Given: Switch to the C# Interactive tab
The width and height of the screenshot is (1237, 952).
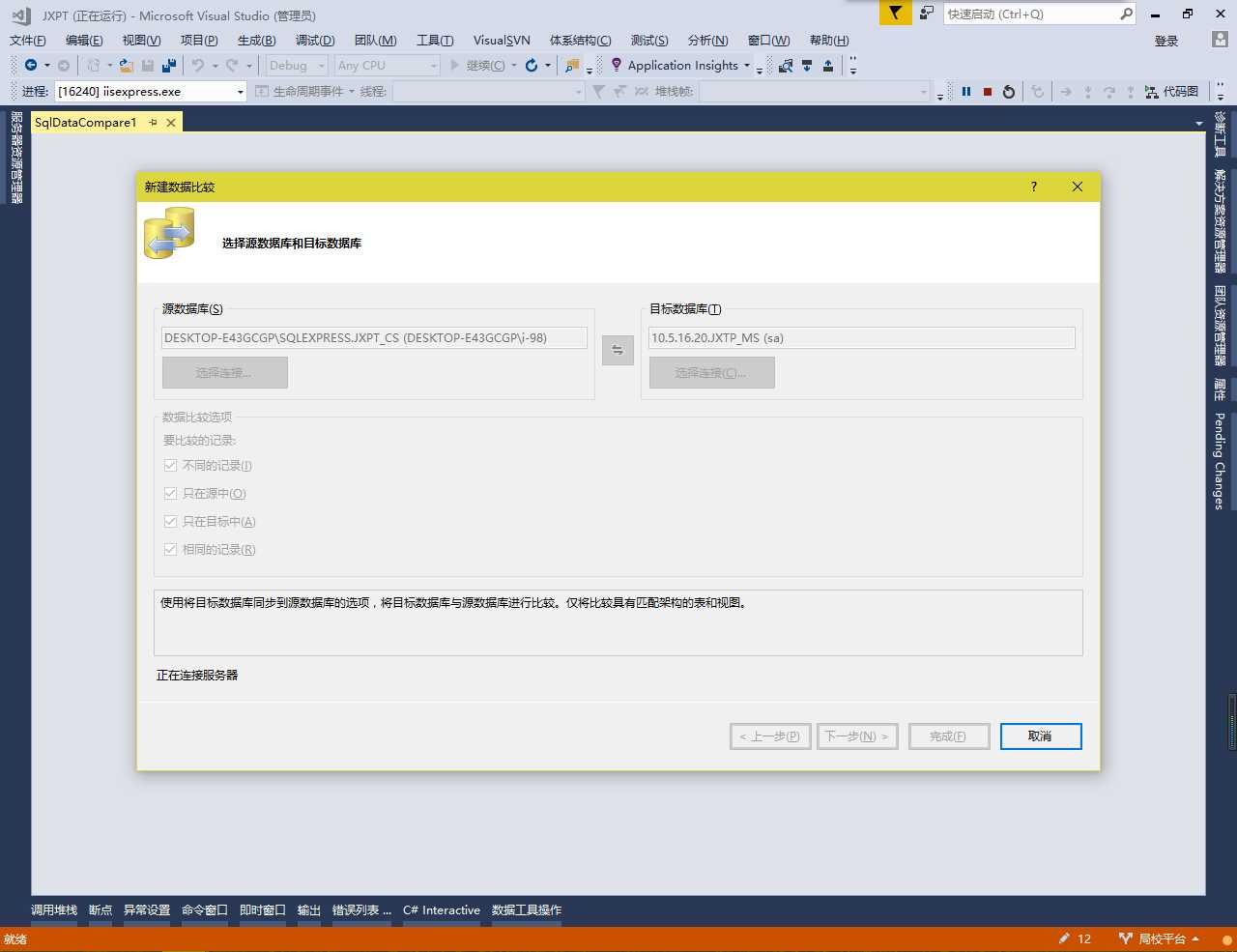Looking at the screenshot, I should click(442, 910).
